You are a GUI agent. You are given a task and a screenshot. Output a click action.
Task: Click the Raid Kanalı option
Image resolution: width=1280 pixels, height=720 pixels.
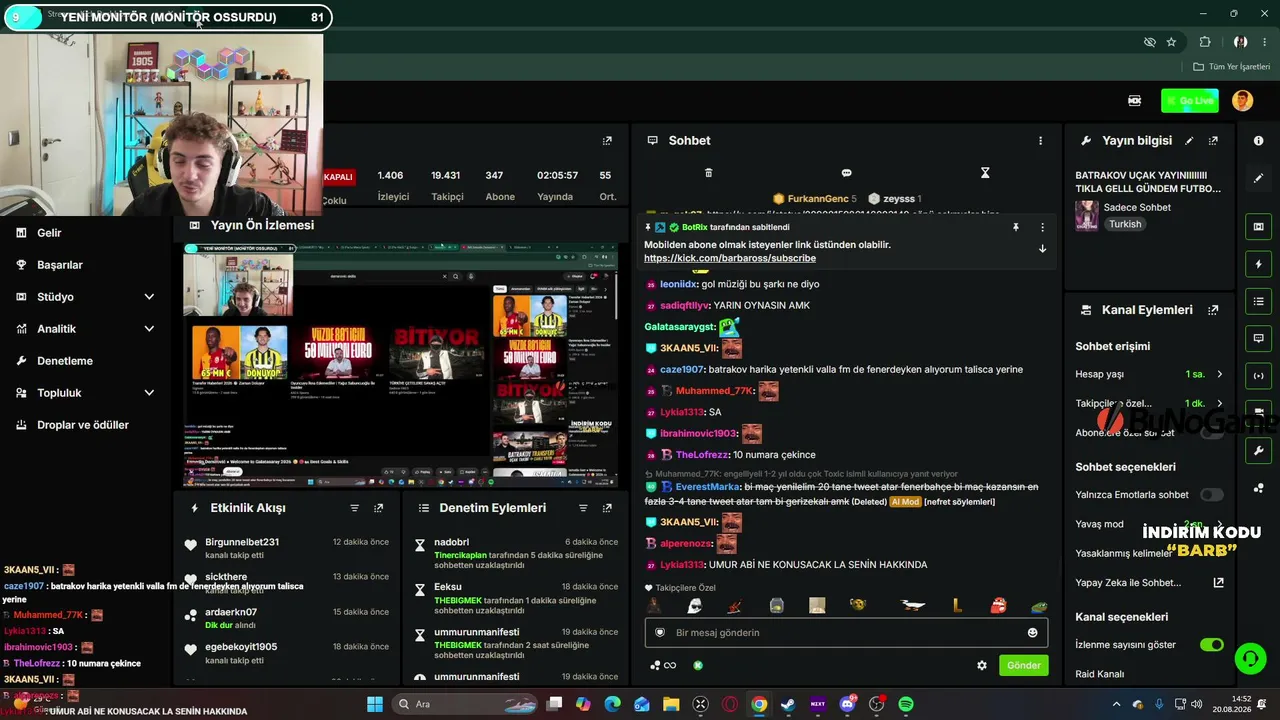click(x=1100, y=674)
